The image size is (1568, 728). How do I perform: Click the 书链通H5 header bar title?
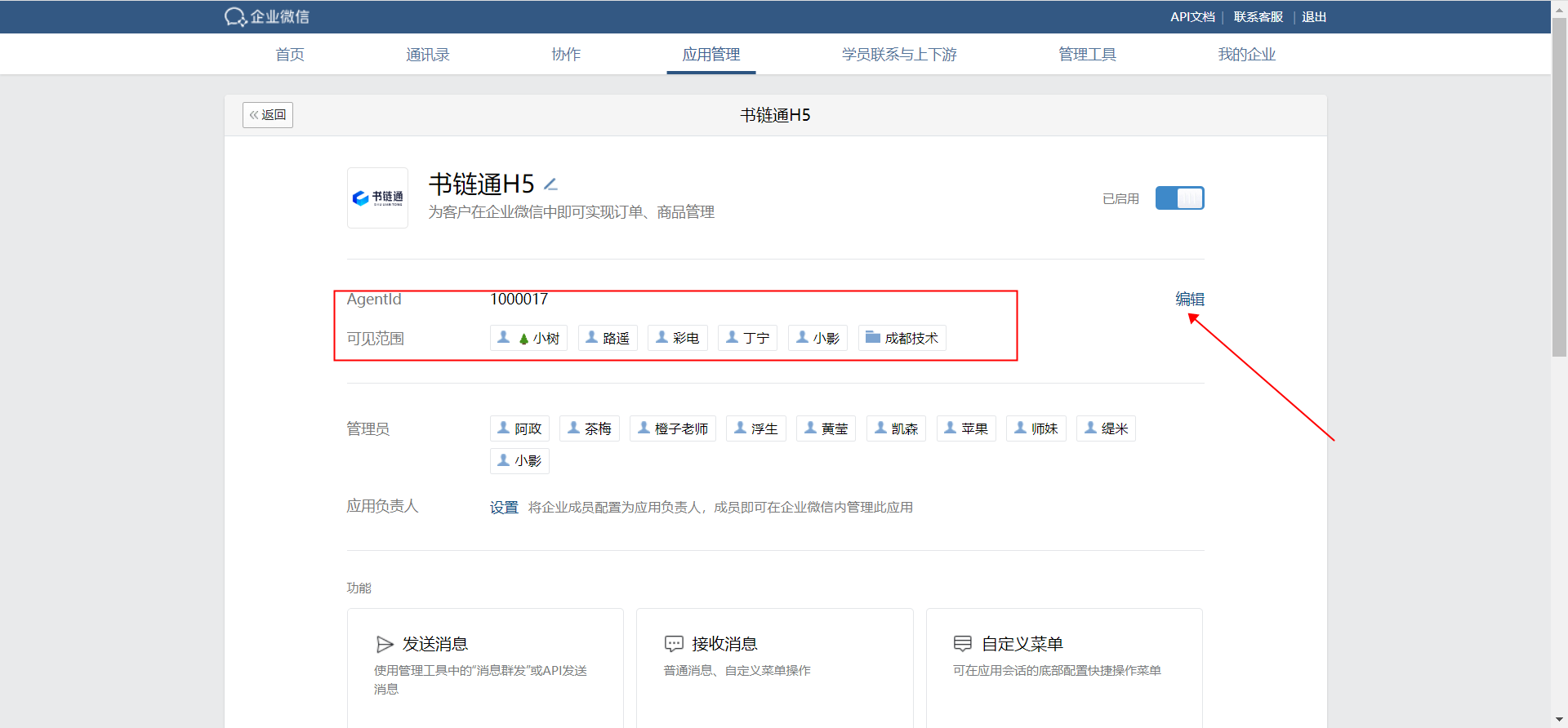[x=775, y=115]
